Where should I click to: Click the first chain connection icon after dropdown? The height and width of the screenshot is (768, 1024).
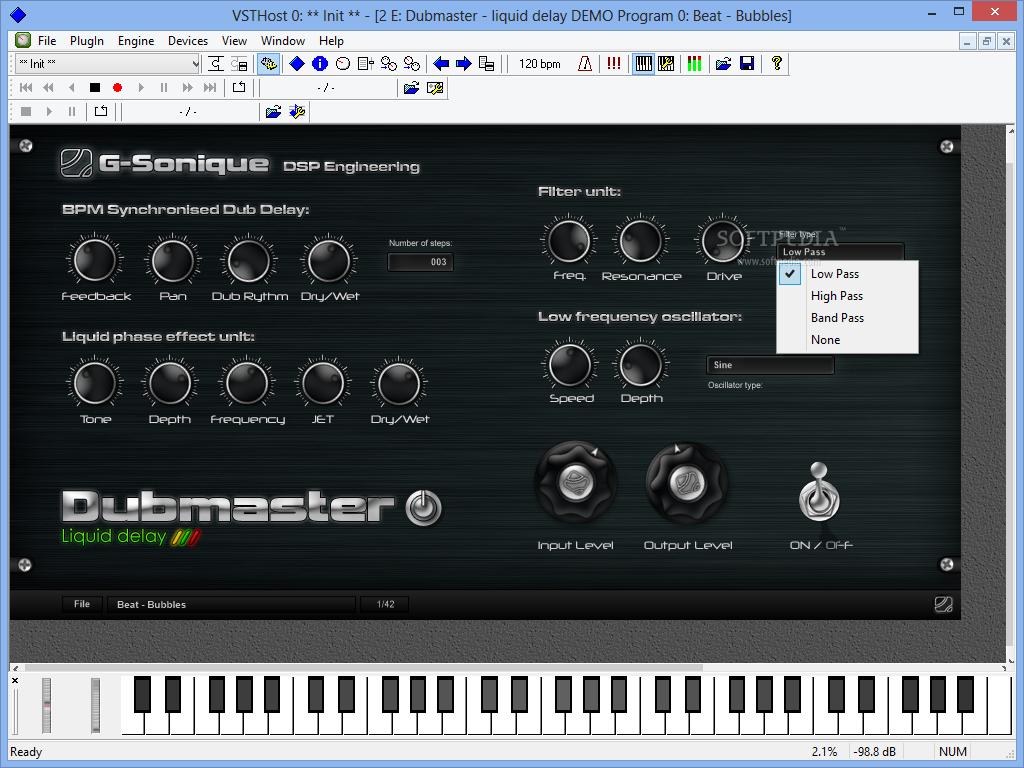[216, 64]
